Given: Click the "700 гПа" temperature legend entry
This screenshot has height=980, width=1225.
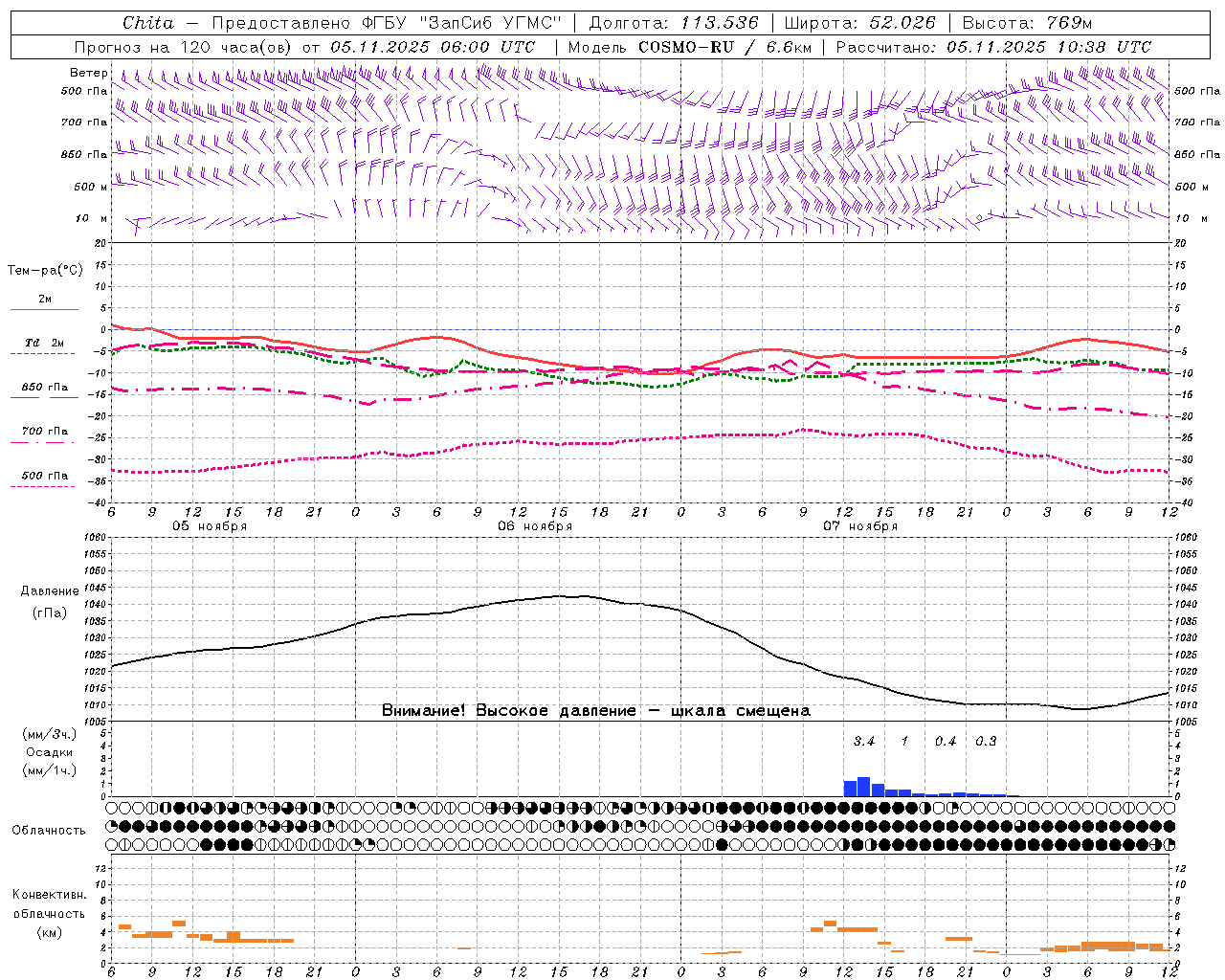Looking at the screenshot, I should click(44, 432).
